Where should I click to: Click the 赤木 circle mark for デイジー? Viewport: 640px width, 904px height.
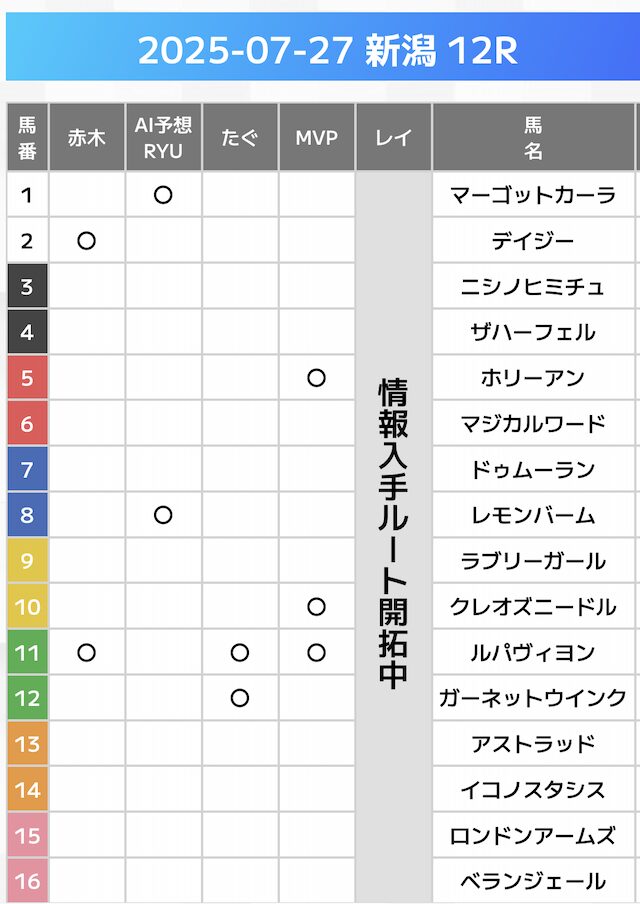[x=87, y=241]
